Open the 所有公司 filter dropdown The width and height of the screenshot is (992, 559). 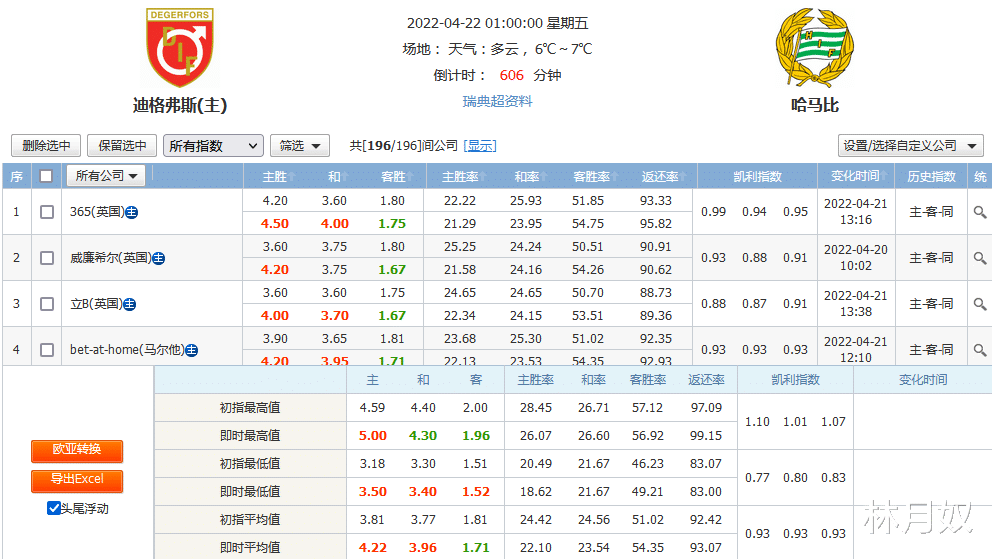click(106, 175)
